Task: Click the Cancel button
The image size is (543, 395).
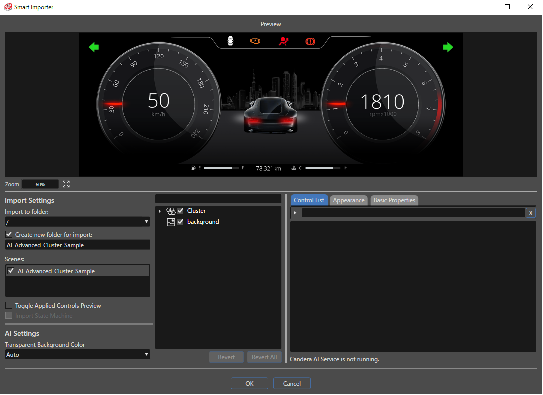Action: [292, 383]
